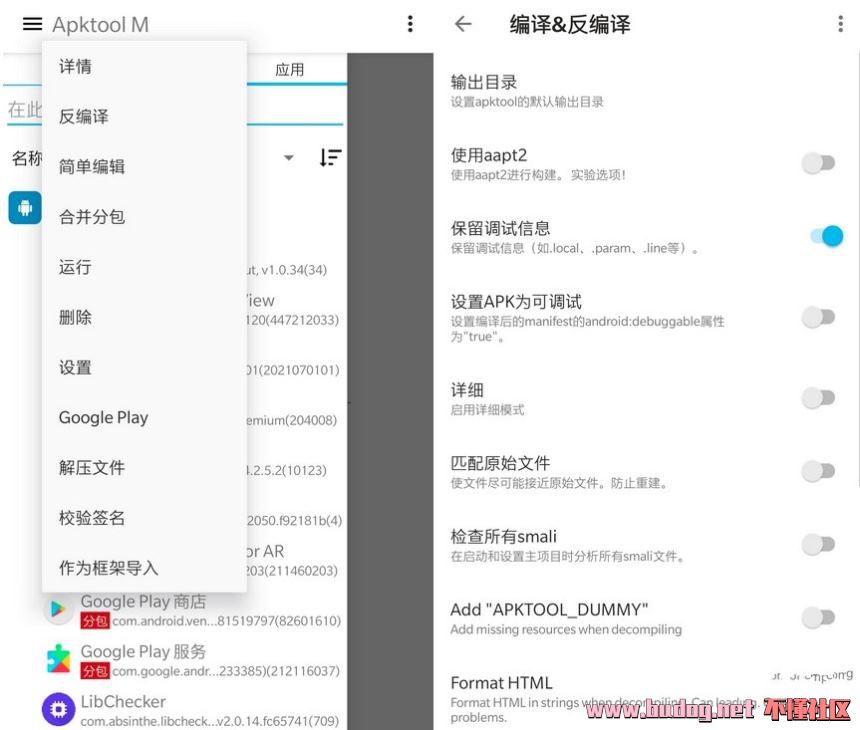Enable the 详细 mode switch
The height and width of the screenshot is (730, 860).
coord(818,398)
